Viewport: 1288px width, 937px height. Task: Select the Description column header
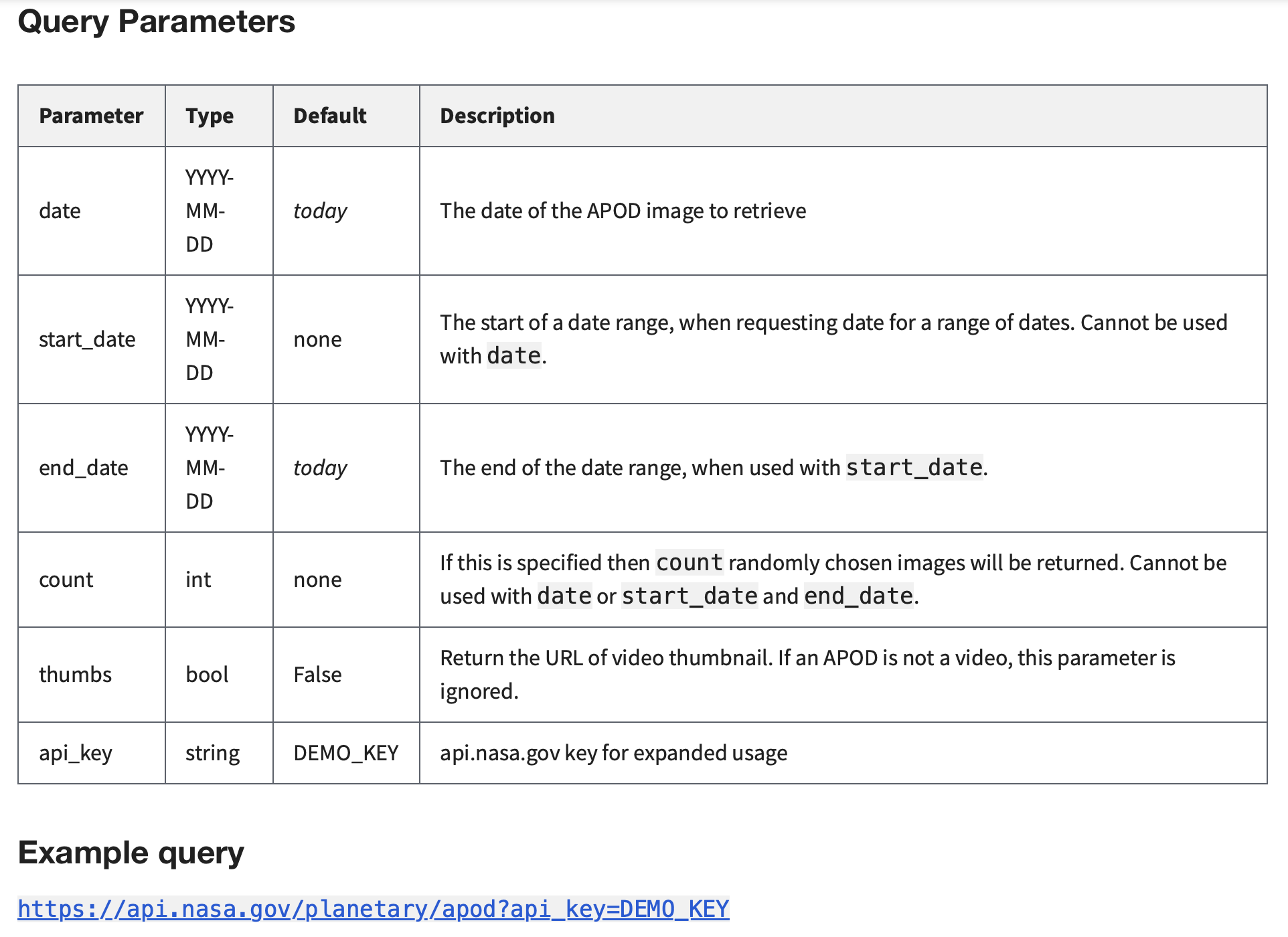click(843, 116)
